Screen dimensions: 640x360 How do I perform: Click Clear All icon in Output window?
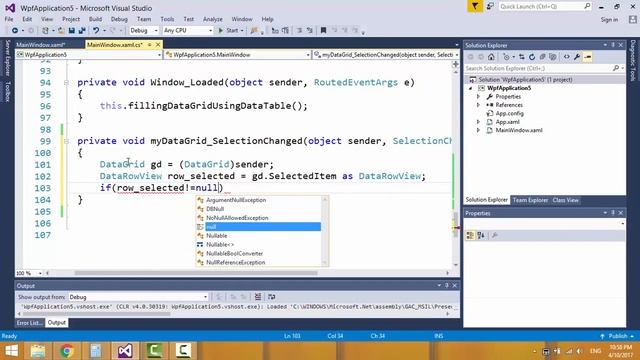[x=258, y=297]
